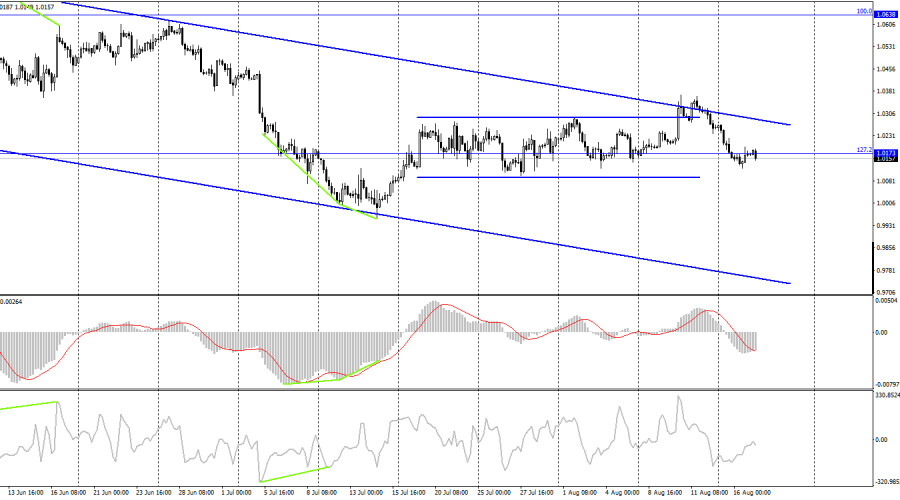Click the 0.9931 price scale value
This screenshot has height=500, width=900.
(887, 226)
